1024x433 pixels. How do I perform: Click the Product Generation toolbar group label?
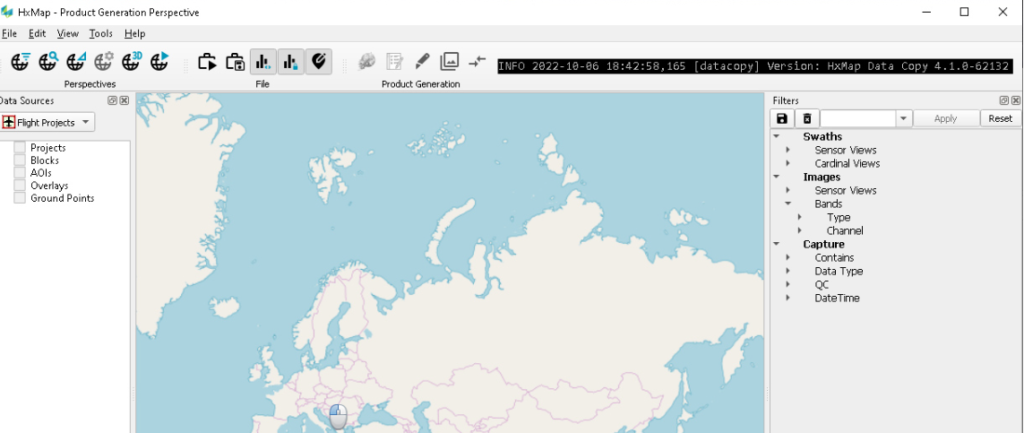point(421,84)
